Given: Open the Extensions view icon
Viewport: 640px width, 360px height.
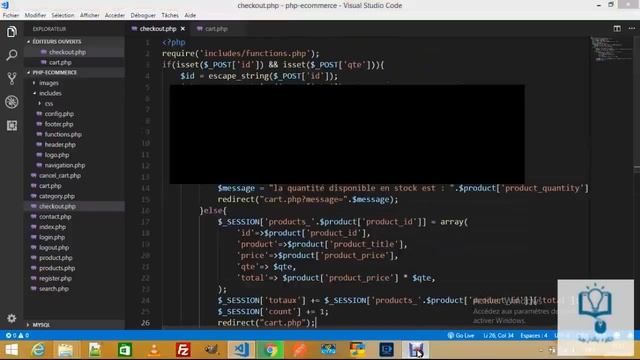Looking at the screenshot, I should 11,125.
